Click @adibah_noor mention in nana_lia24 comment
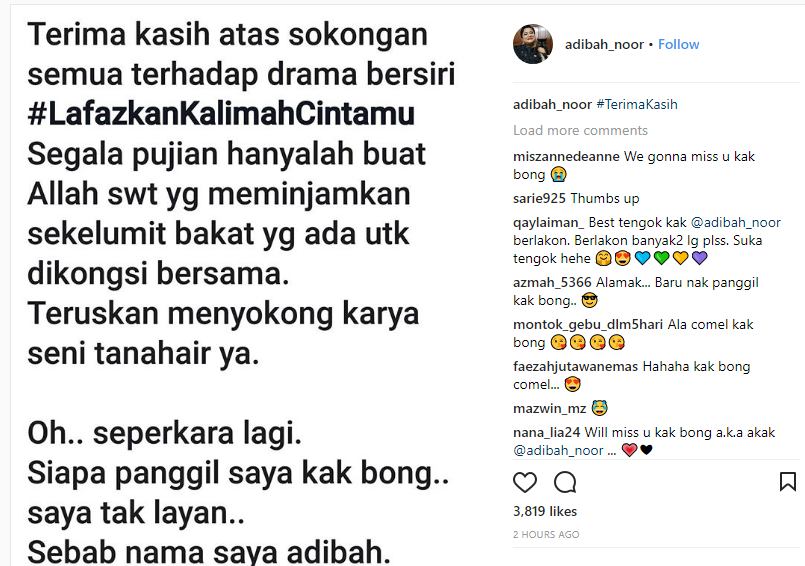The height and width of the screenshot is (566, 805). click(x=558, y=451)
